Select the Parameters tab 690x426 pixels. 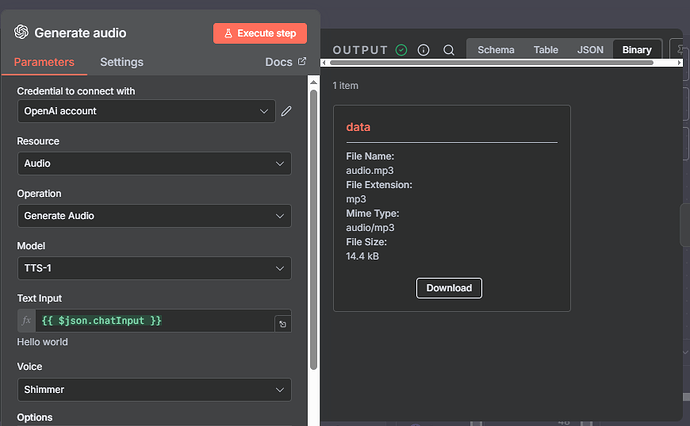tap(44, 62)
